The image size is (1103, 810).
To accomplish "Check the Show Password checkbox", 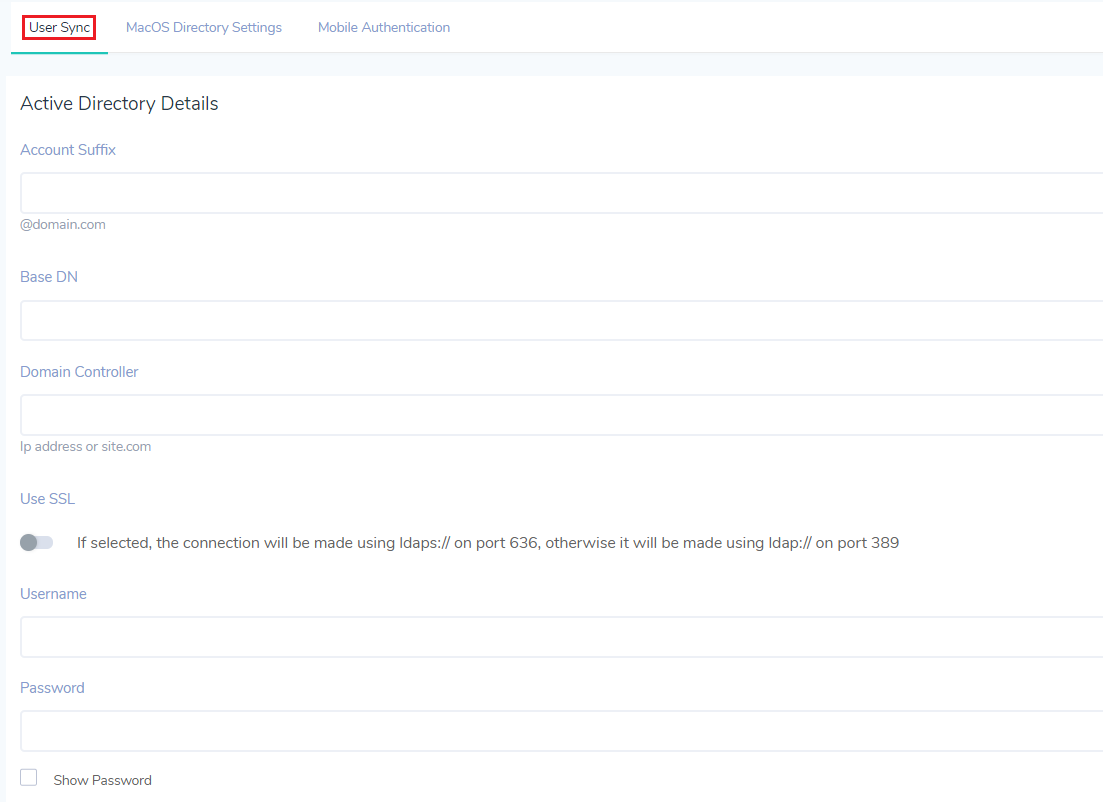I will click(29, 778).
